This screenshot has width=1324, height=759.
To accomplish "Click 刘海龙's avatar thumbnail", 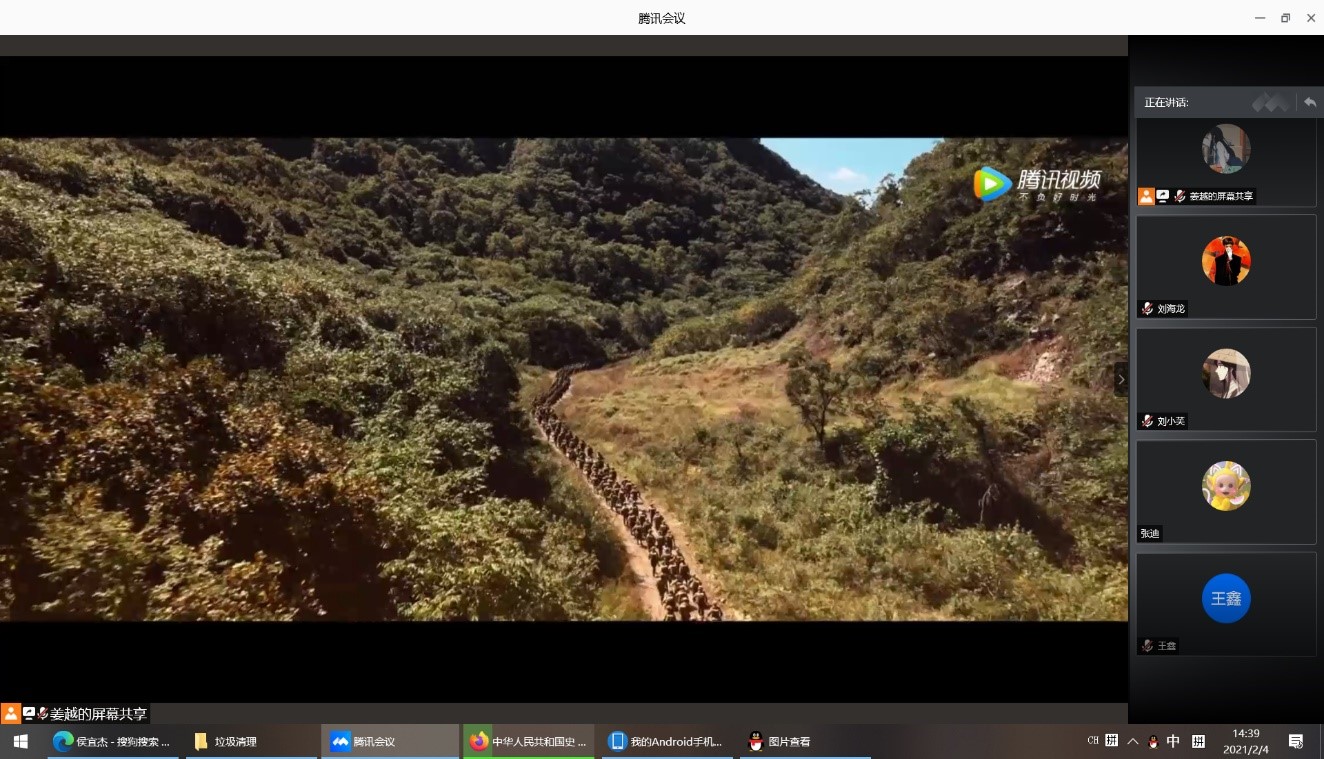I will 1226,261.
